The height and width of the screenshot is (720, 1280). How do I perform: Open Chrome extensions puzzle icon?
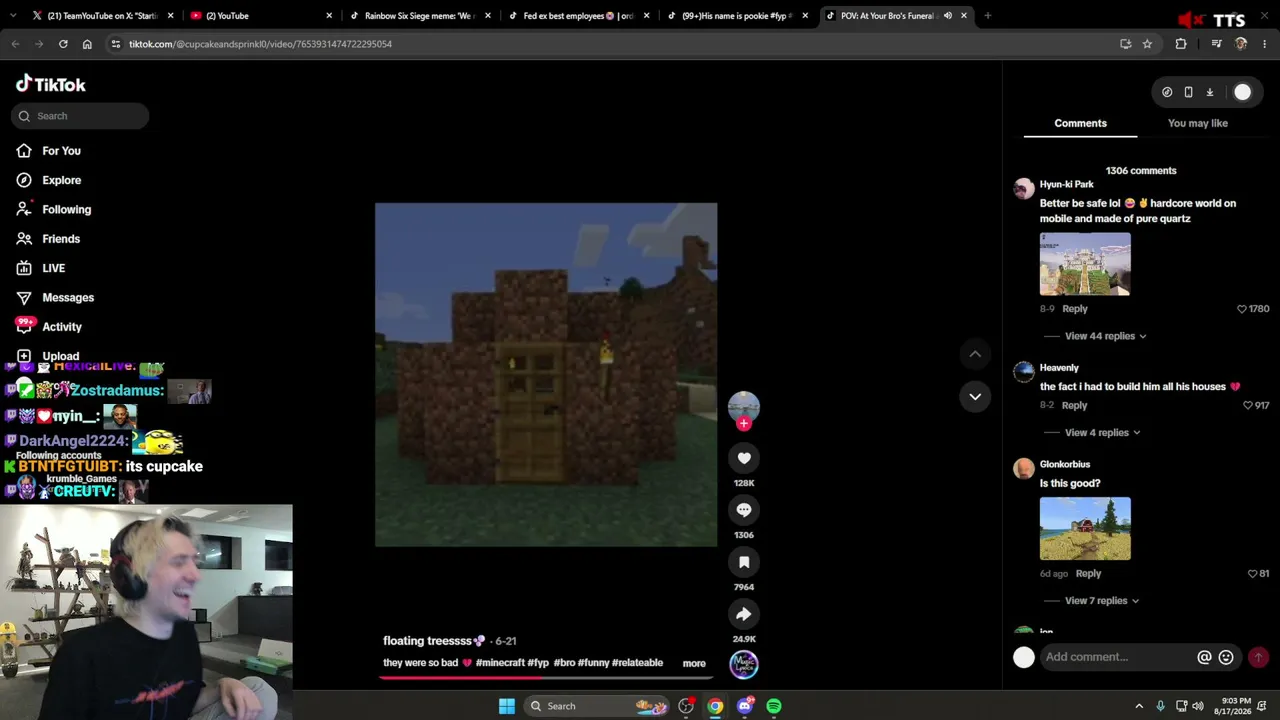point(1181,44)
